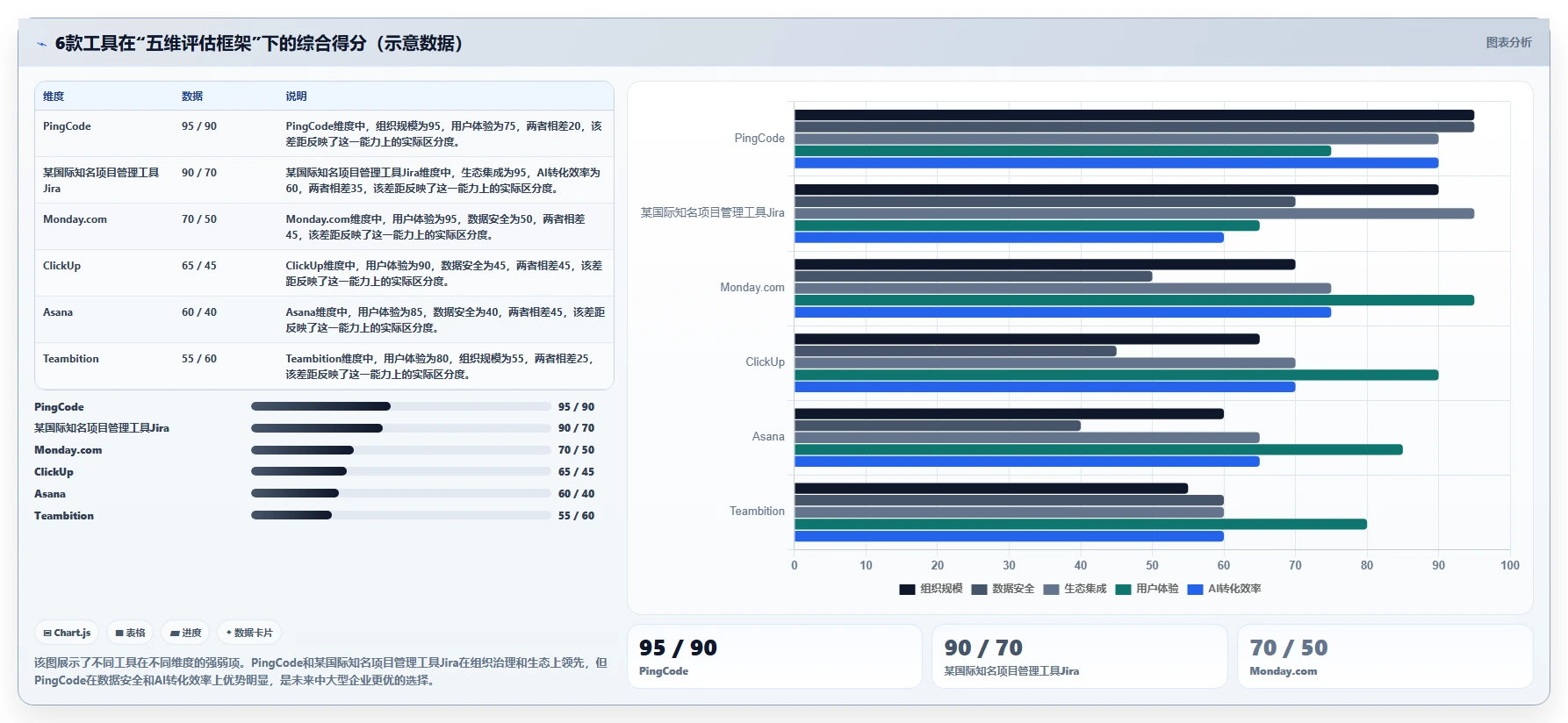Screen dimensions: 1568x723
Task: Click the summary paragraph starting 该图展示了
Action: [321, 671]
